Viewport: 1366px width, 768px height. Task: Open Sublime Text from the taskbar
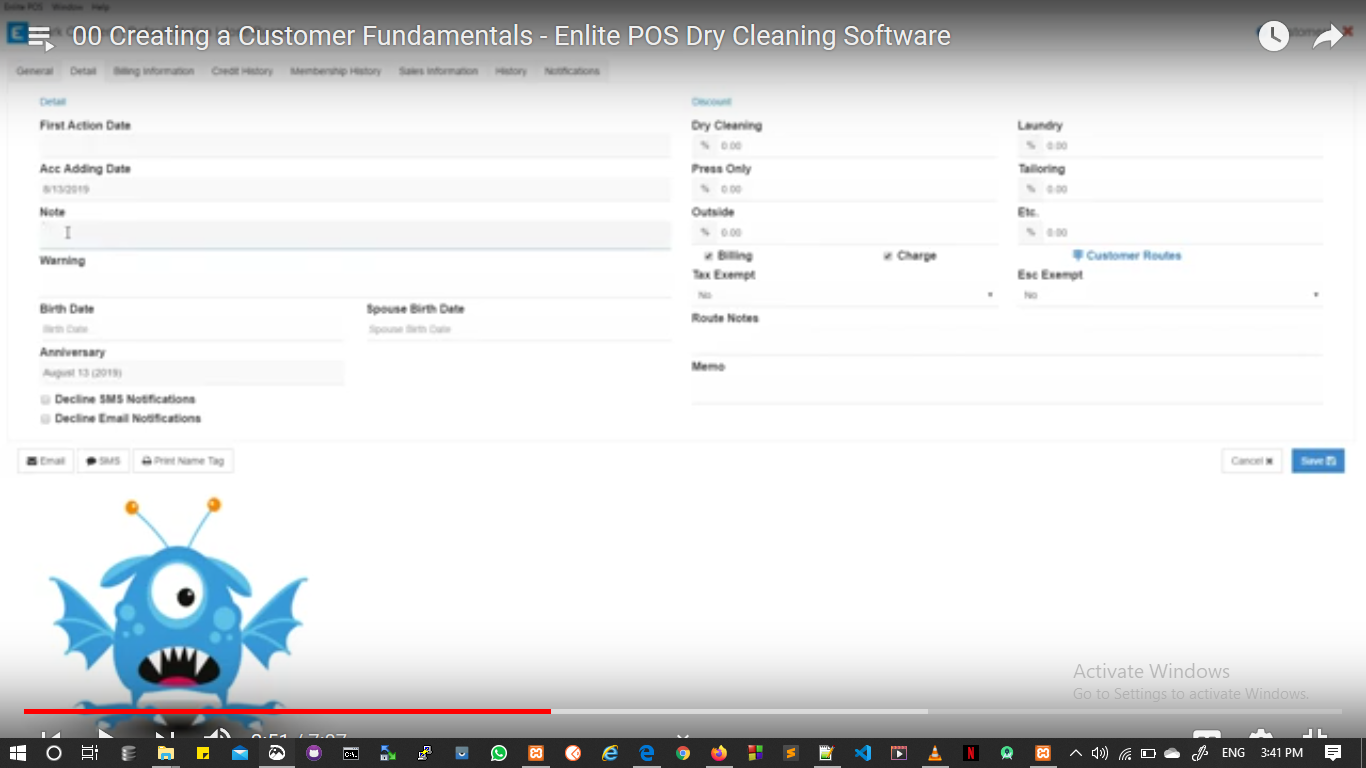click(x=790, y=753)
